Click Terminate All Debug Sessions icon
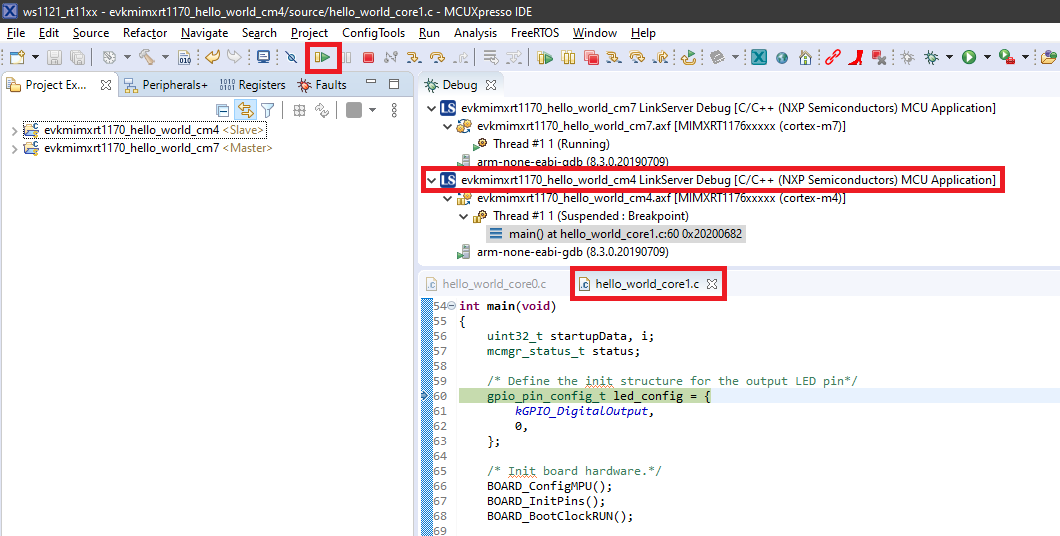The height and width of the screenshot is (536, 1060). [x=591, y=58]
